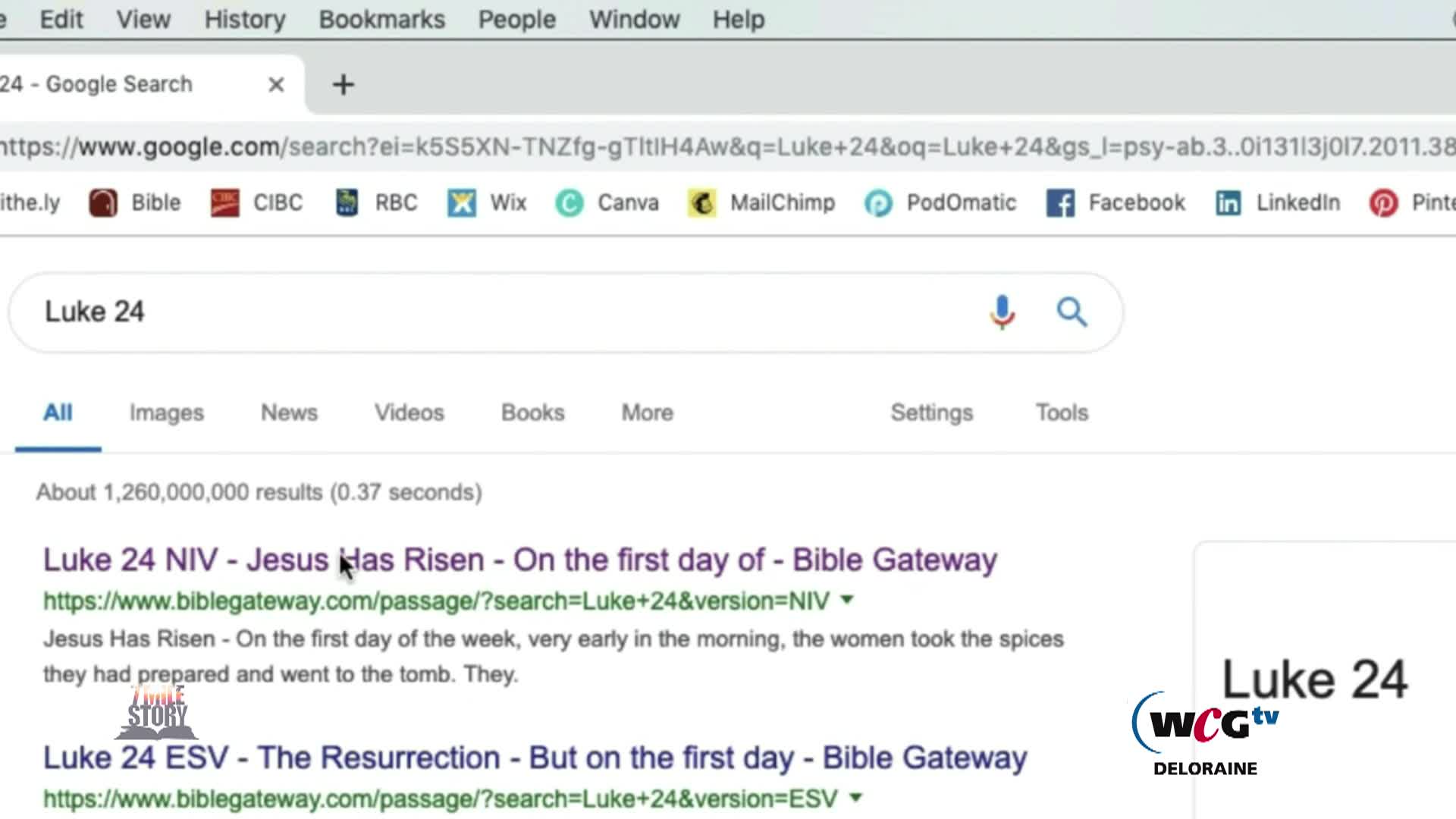Open the Luke 24 ESV Bible Gateway link
Screen dimensions: 1456x819
535,758
